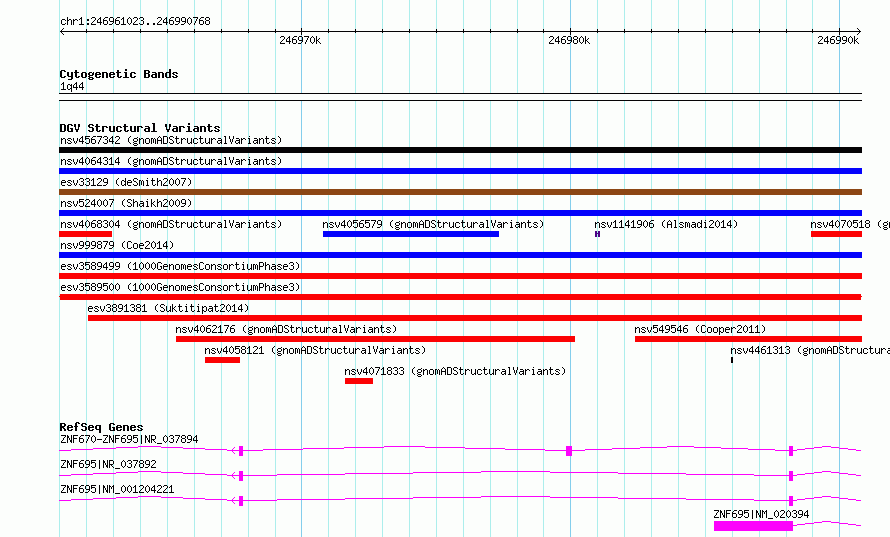Open variant label nsv4058121 (gnomADStructuralVariants)
The height and width of the screenshot is (537, 890).
[315, 350]
